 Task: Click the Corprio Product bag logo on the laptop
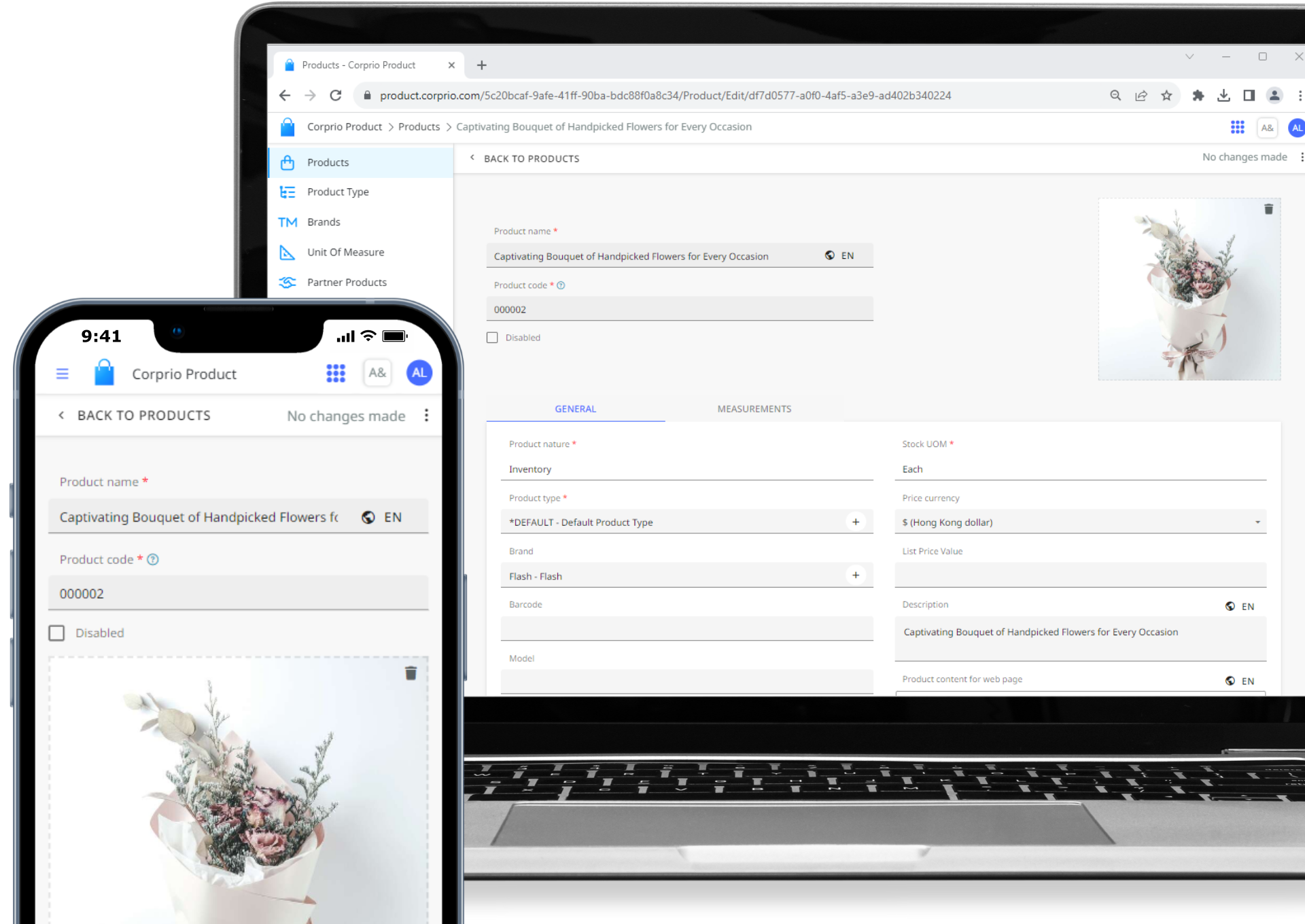(288, 127)
